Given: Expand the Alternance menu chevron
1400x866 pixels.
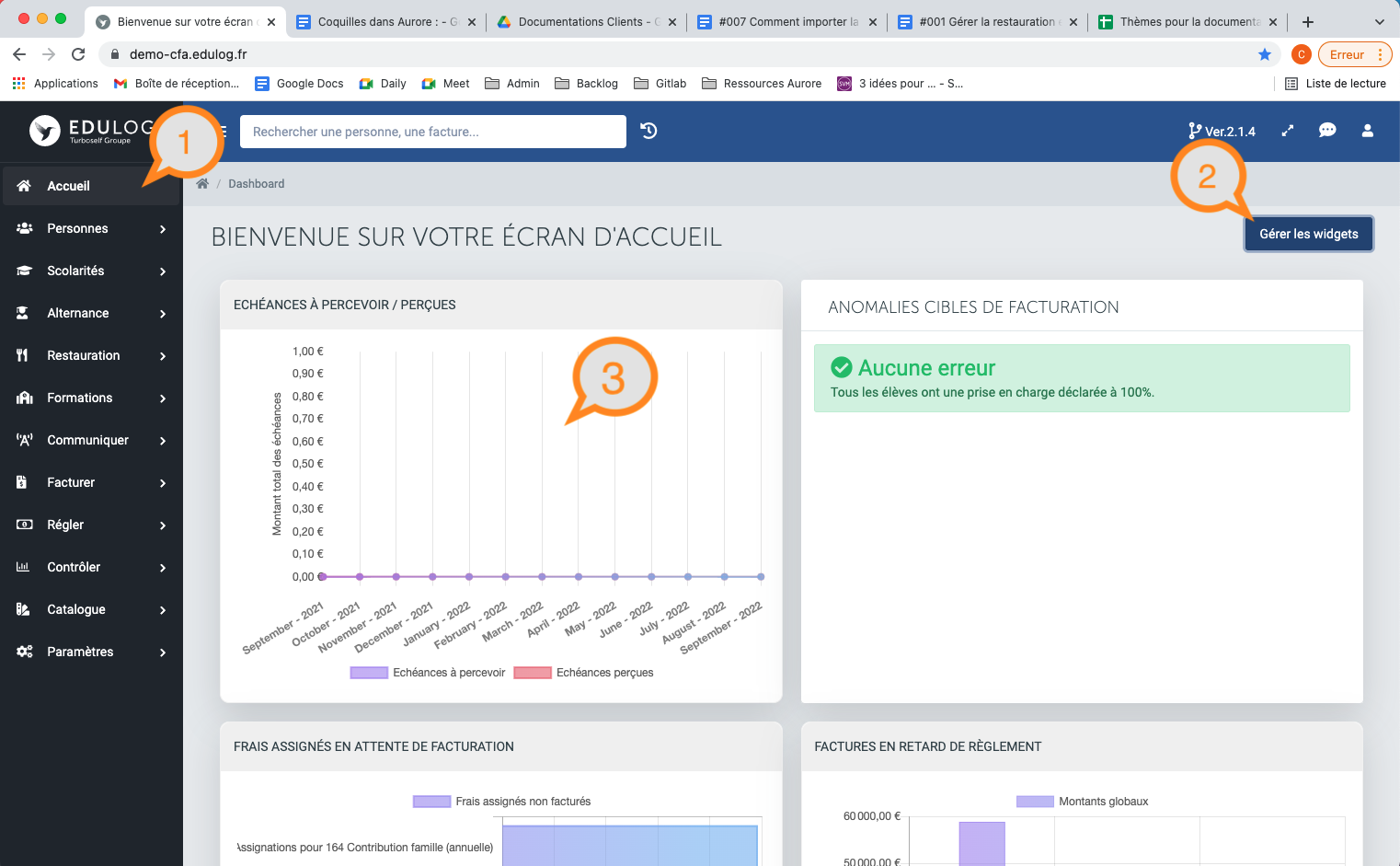Looking at the screenshot, I should 163,314.
